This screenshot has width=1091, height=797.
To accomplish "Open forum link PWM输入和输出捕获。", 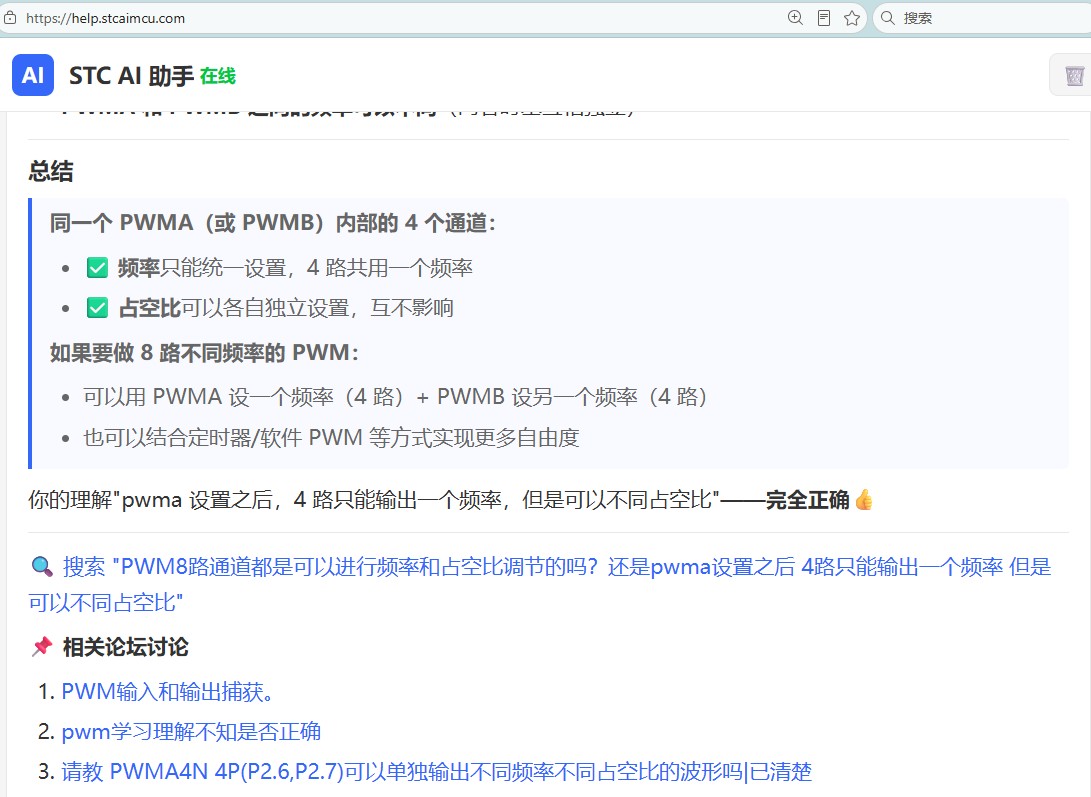I will point(168,691).
